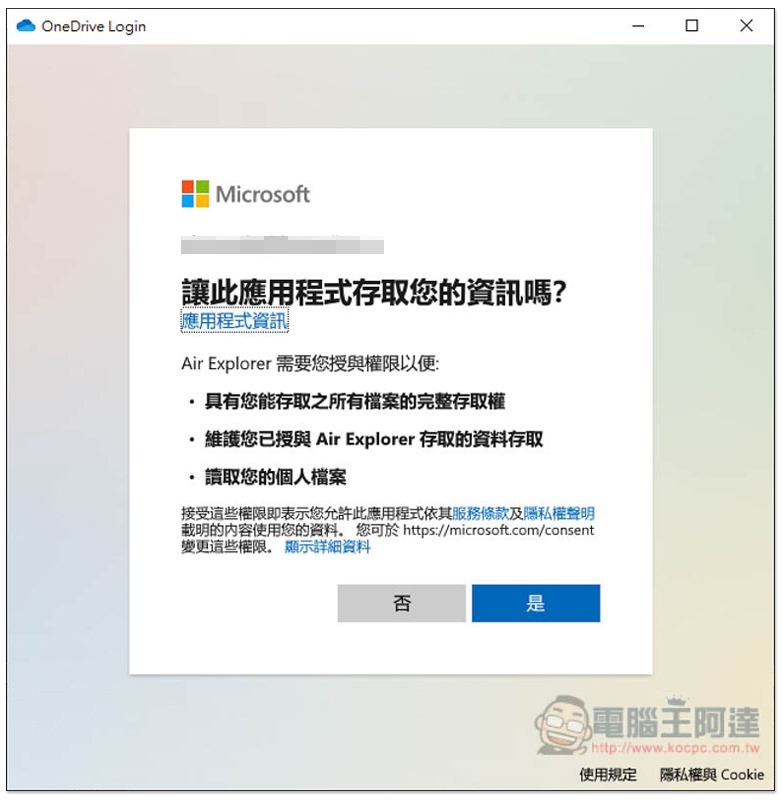781x800 pixels.
Task: Open the 隱私權聲明 privacy statement link
Action: (559, 513)
